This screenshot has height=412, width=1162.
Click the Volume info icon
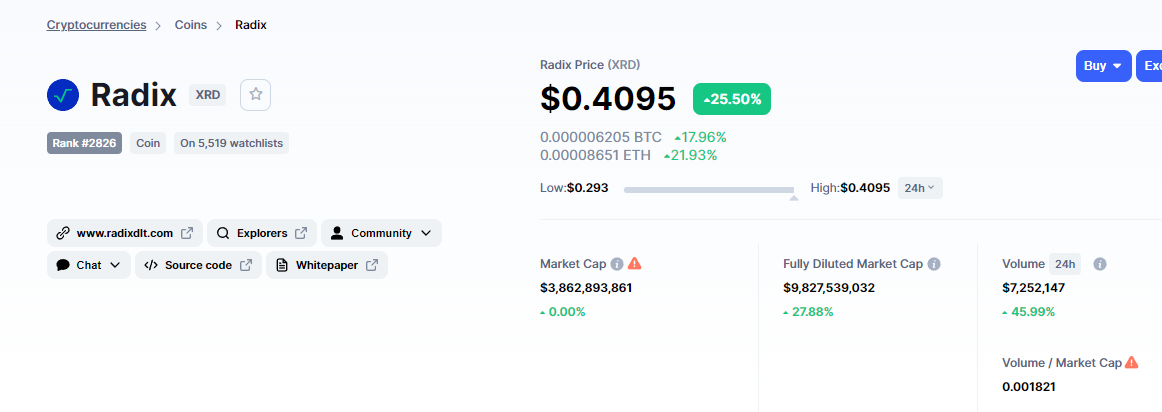[1100, 264]
